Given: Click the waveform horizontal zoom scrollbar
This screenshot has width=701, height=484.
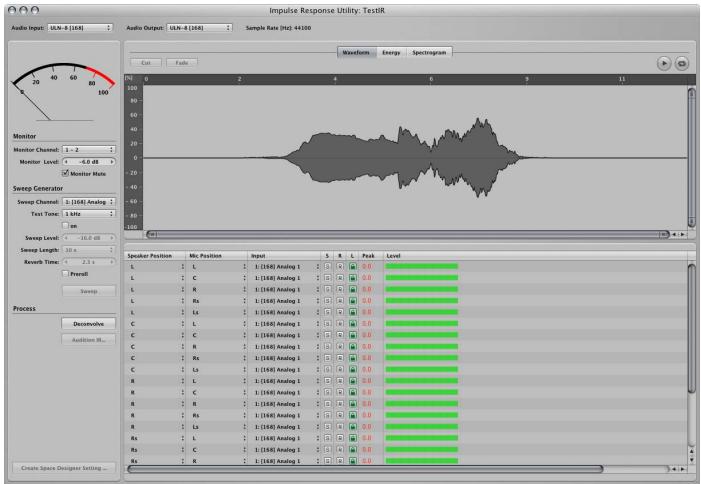Looking at the screenshot, I should coord(407,234).
